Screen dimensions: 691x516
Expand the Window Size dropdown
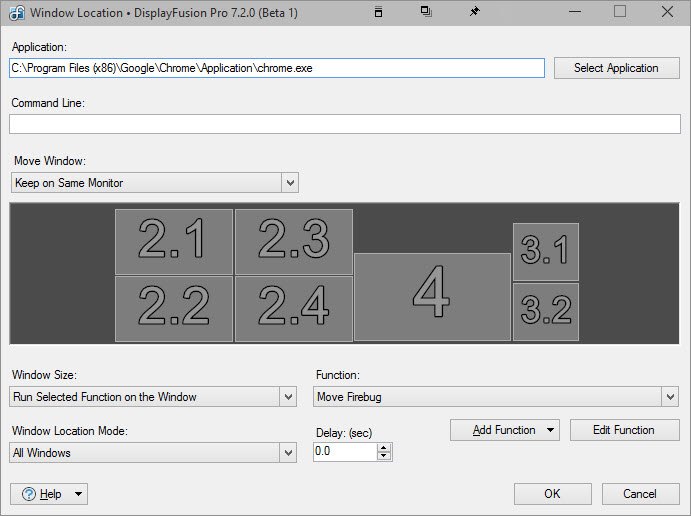288,397
